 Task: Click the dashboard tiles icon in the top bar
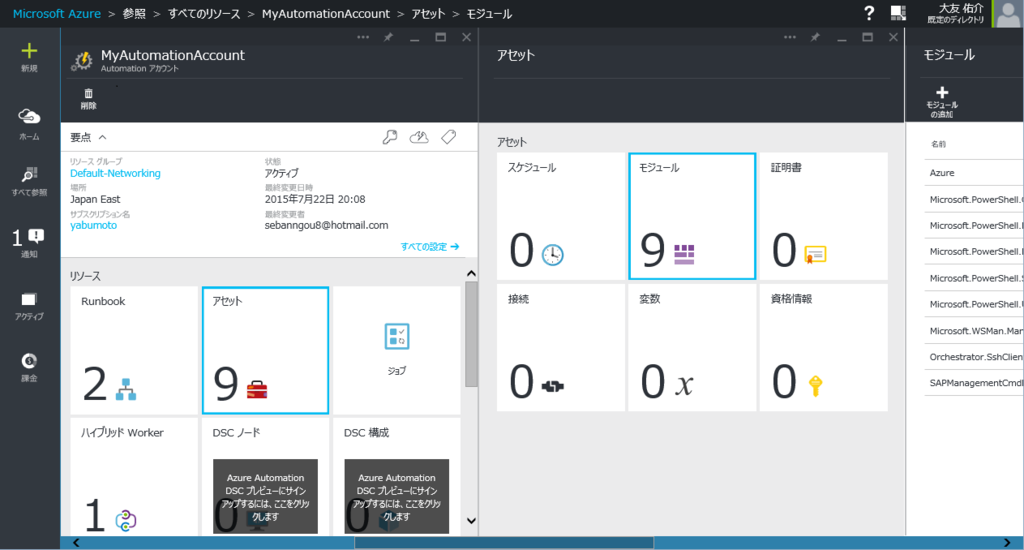[899, 12]
